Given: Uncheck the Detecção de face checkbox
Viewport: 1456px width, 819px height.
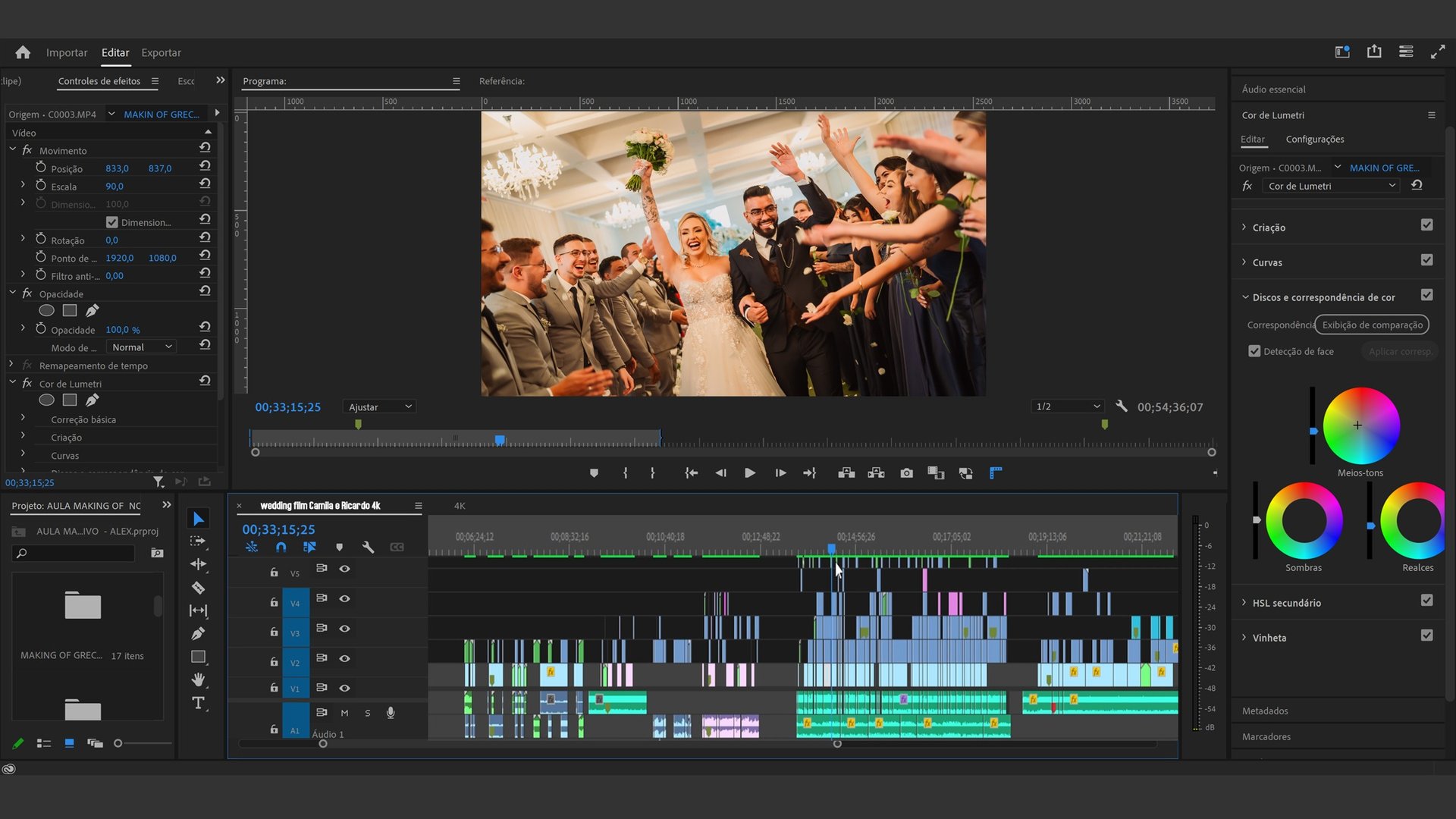Looking at the screenshot, I should coord(1254,351).
